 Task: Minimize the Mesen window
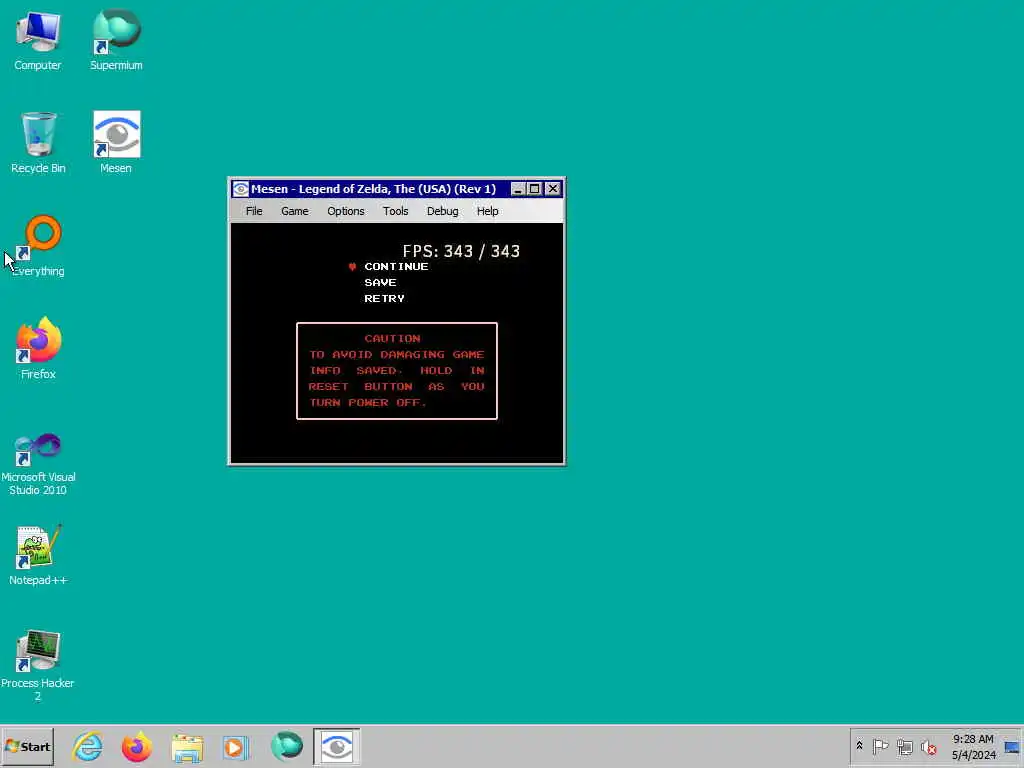coord(518,189)
